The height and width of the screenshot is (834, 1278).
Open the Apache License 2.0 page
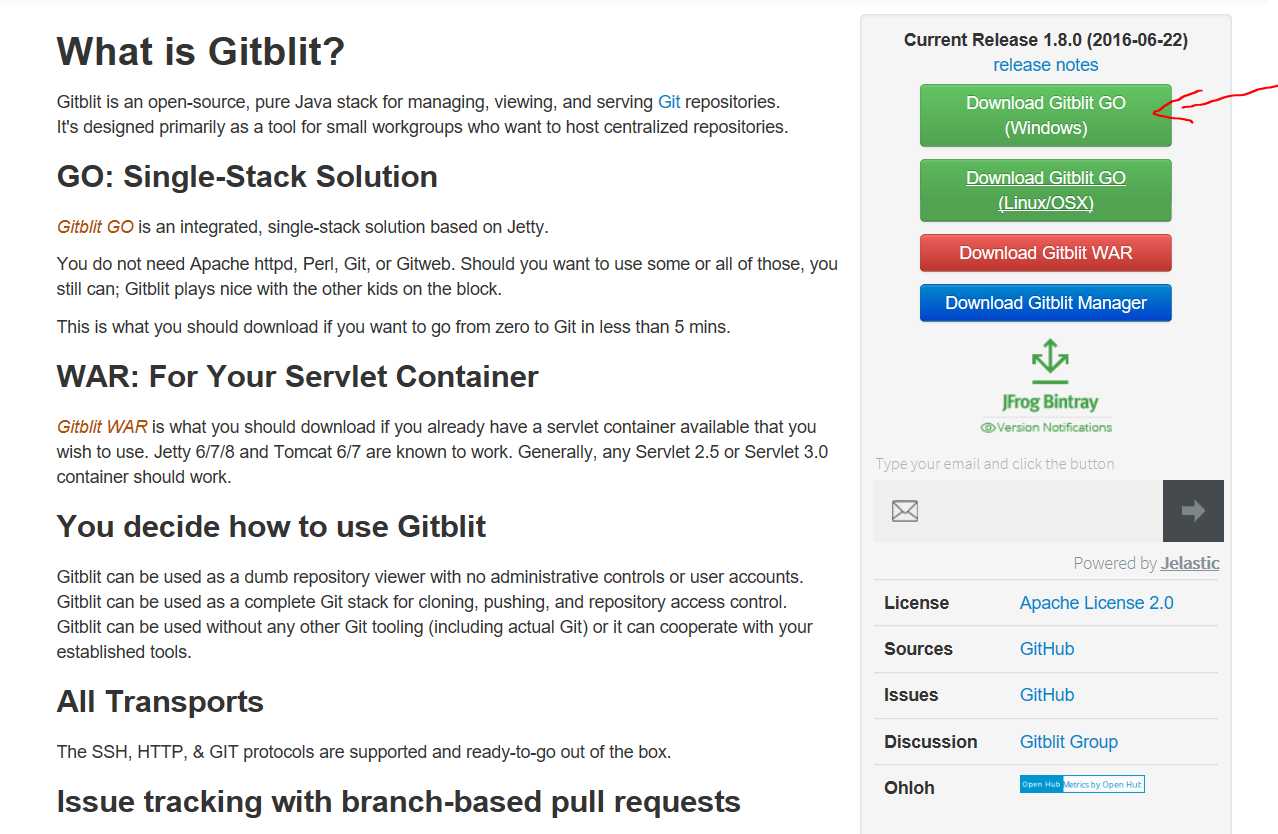pos(1096,603)
